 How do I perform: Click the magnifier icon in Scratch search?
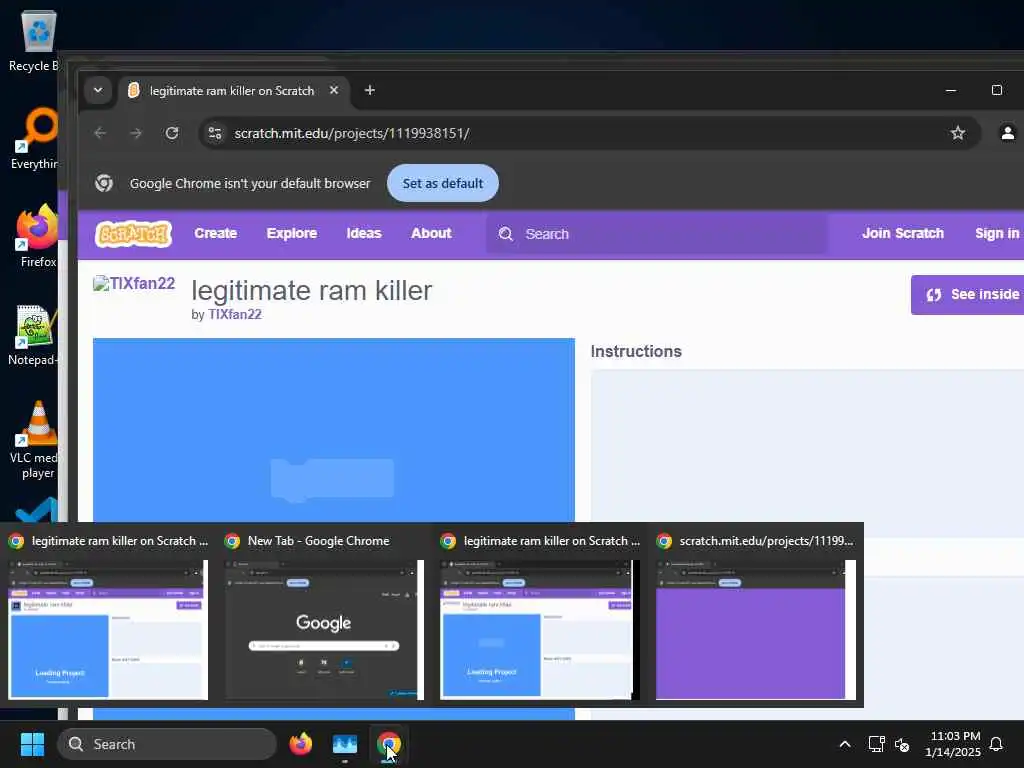[x=505, y=234]
